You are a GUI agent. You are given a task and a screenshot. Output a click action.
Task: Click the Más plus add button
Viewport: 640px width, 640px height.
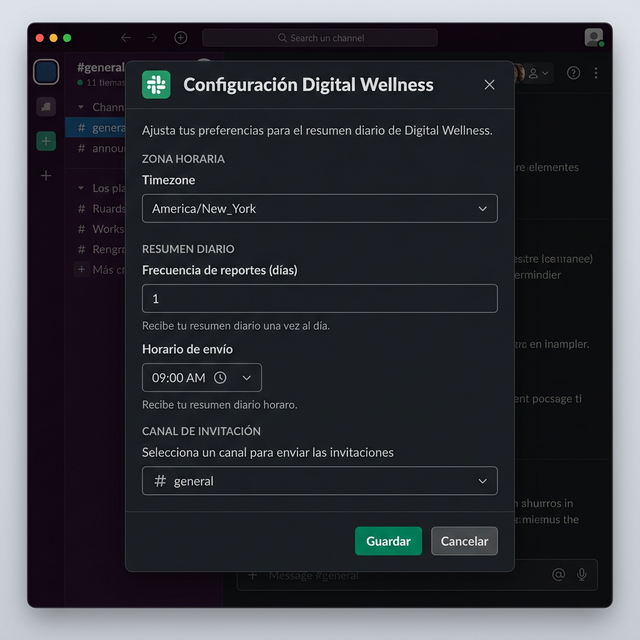tap(81, 269)
